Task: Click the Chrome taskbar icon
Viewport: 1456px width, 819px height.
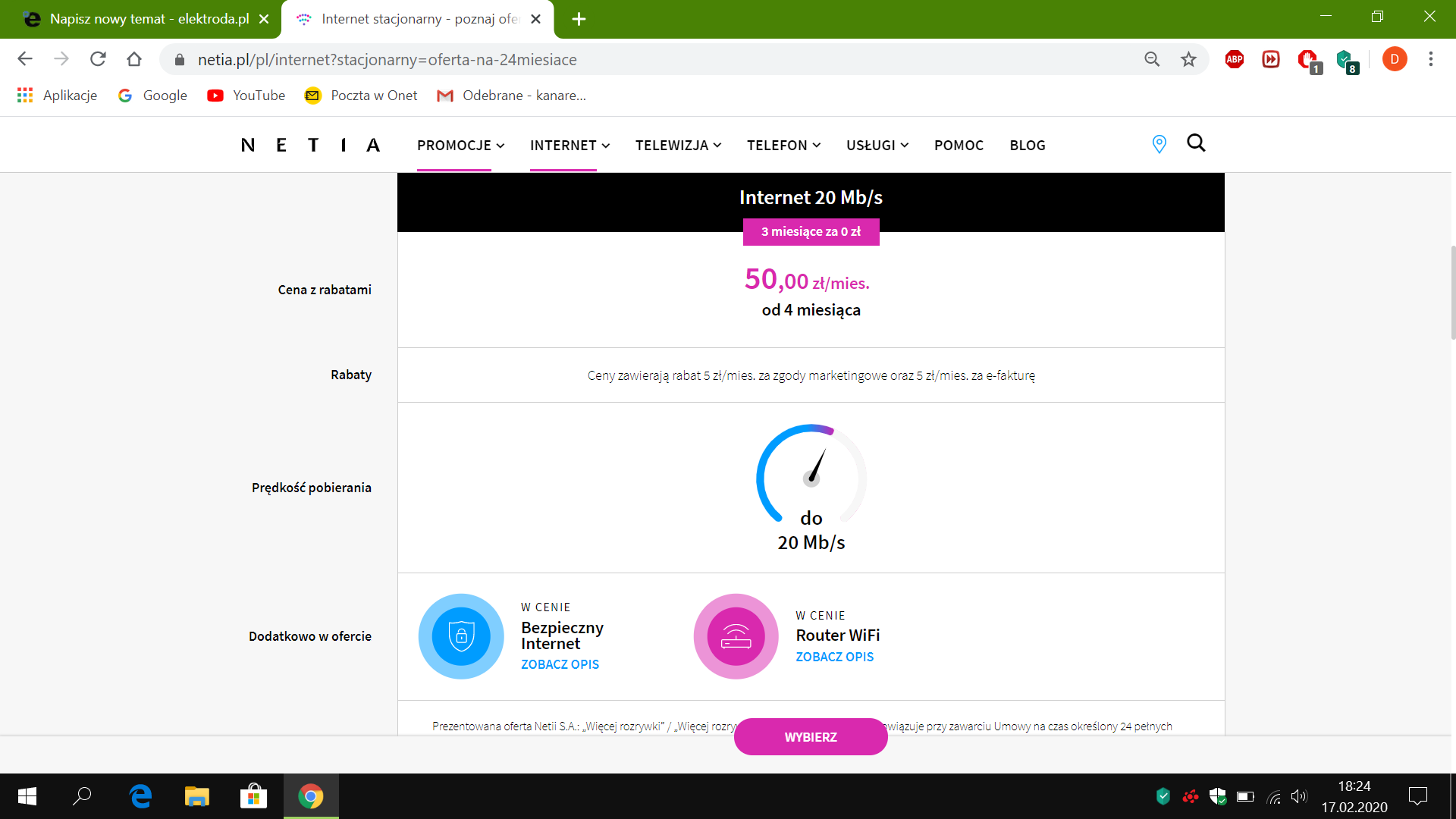Action: coord(311,796)
